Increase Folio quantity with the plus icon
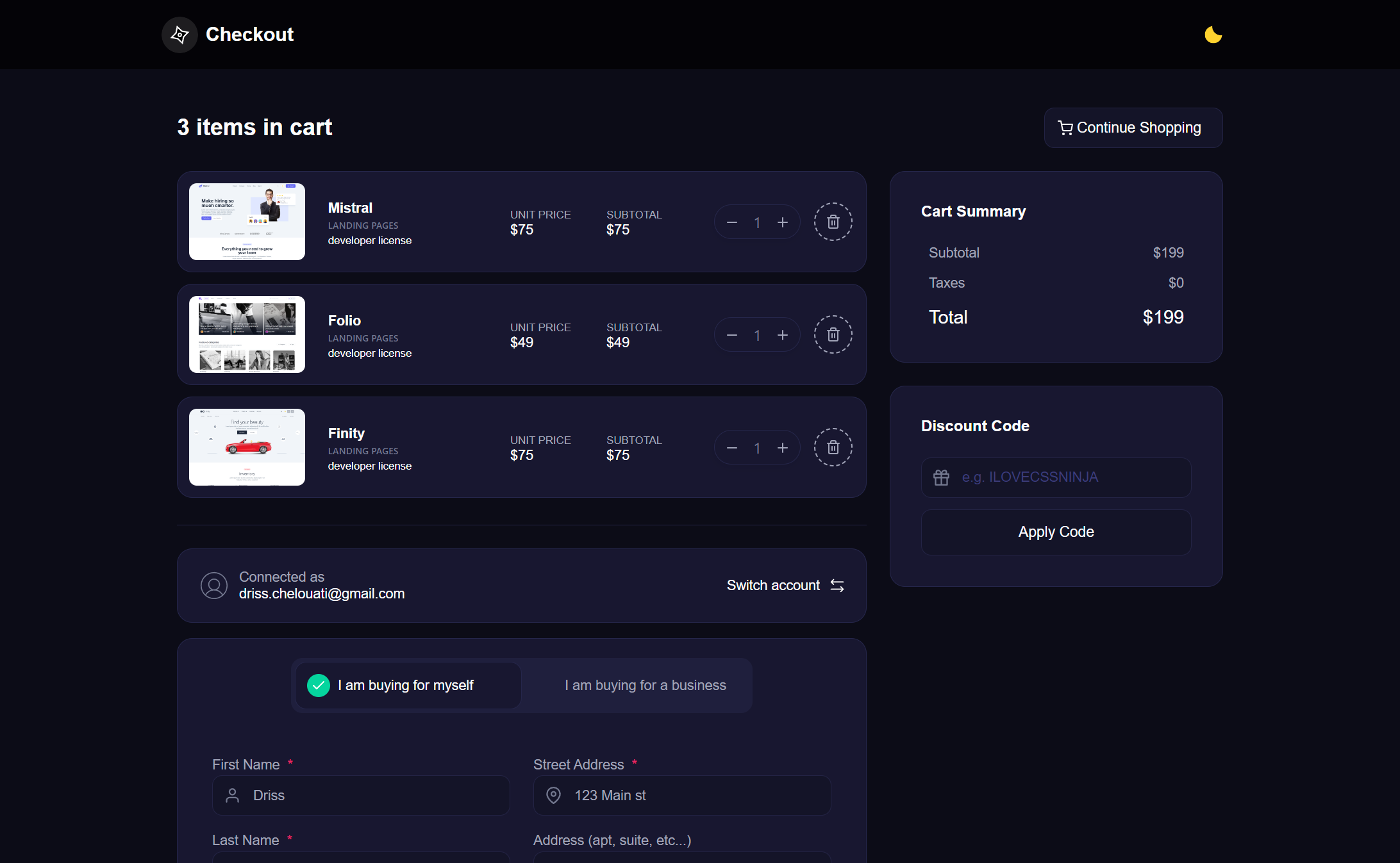This screenshot has width=1400, height=863. pyautogui.click(x=783, y=335)
